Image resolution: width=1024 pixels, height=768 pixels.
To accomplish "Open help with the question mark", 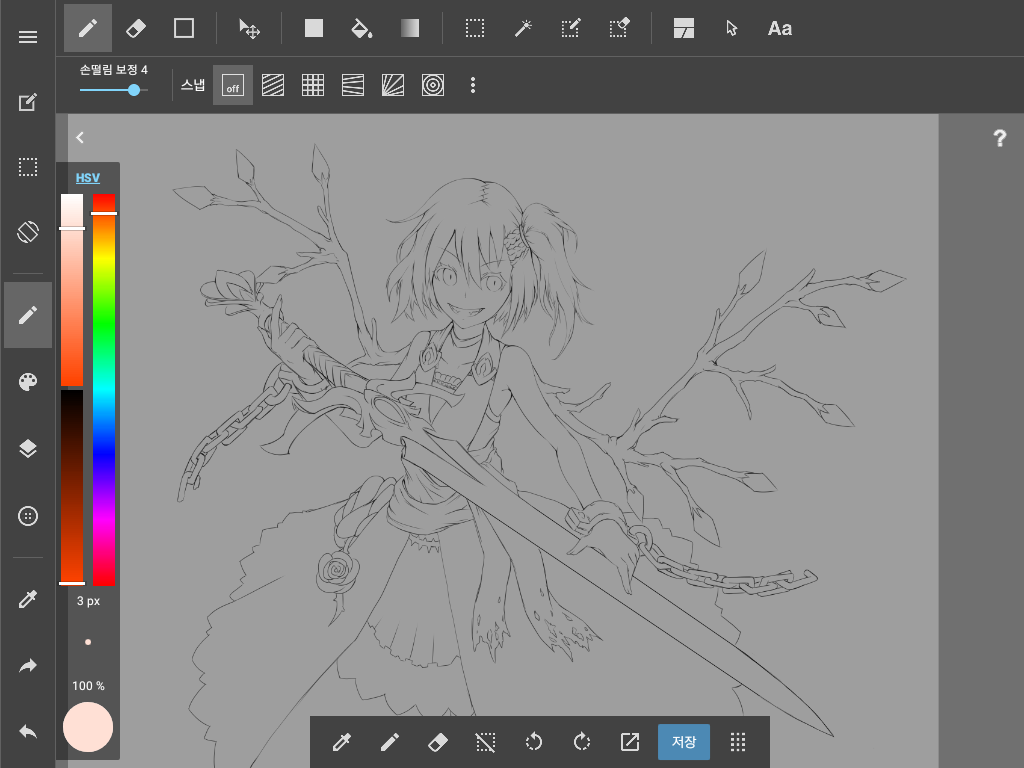I will pyautogui.click(x=999, y=139).
